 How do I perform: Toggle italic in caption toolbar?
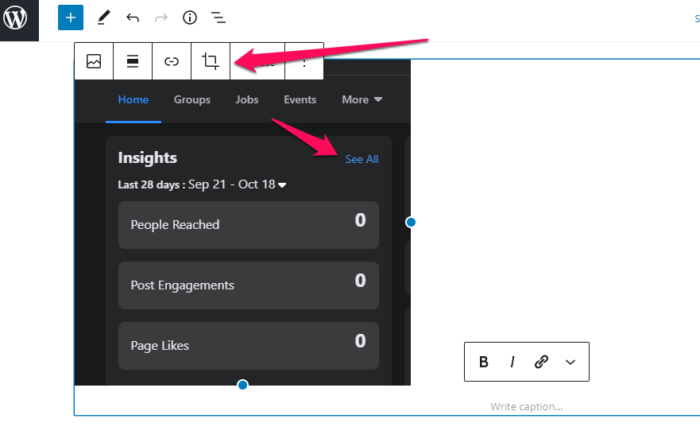click(512, 362)
